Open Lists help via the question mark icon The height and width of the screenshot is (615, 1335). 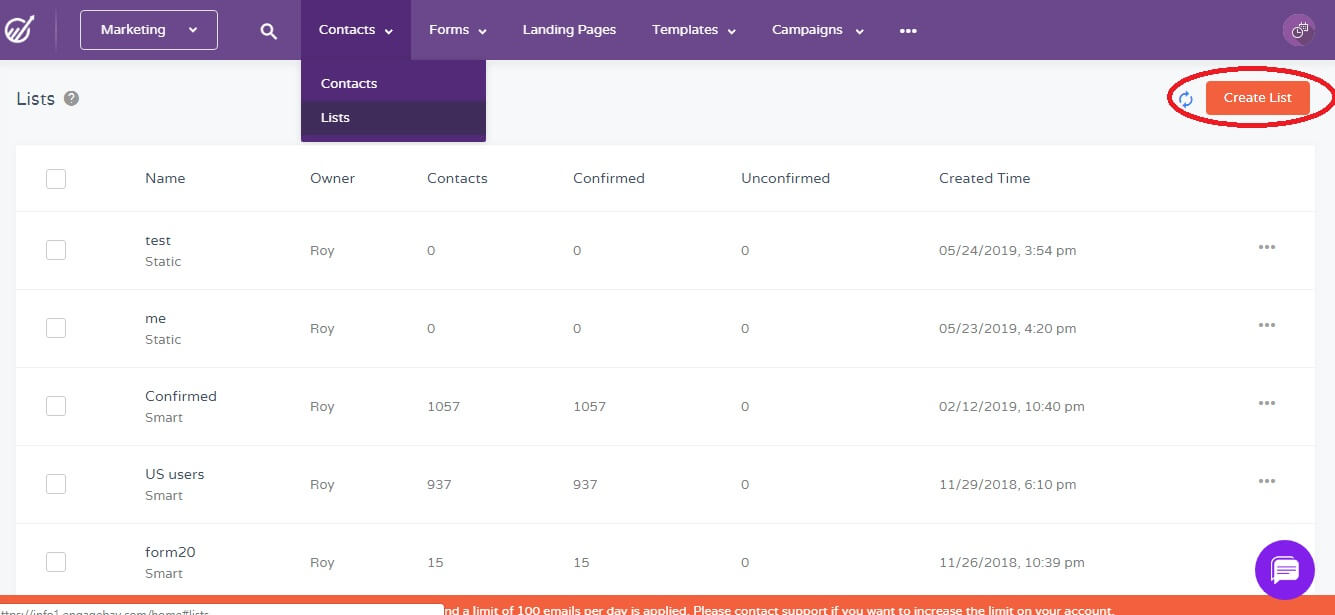point(69,97)
